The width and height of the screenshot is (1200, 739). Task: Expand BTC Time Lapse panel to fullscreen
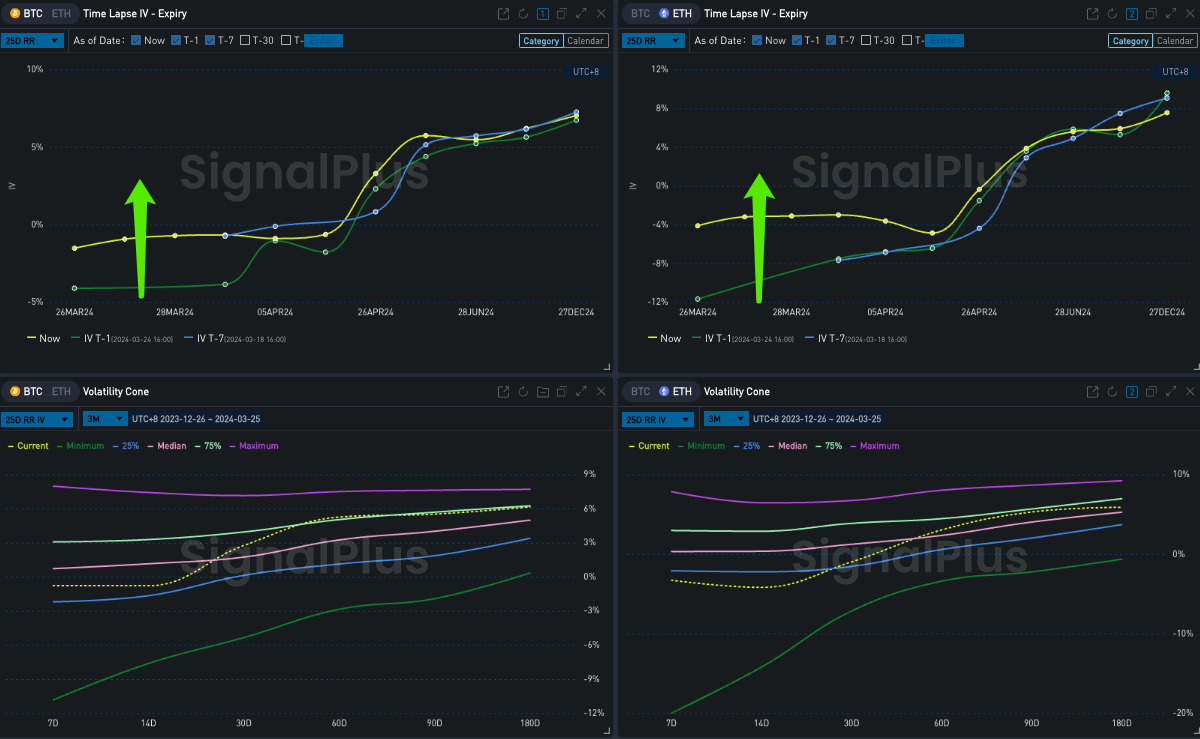click(x=581, y=14)
